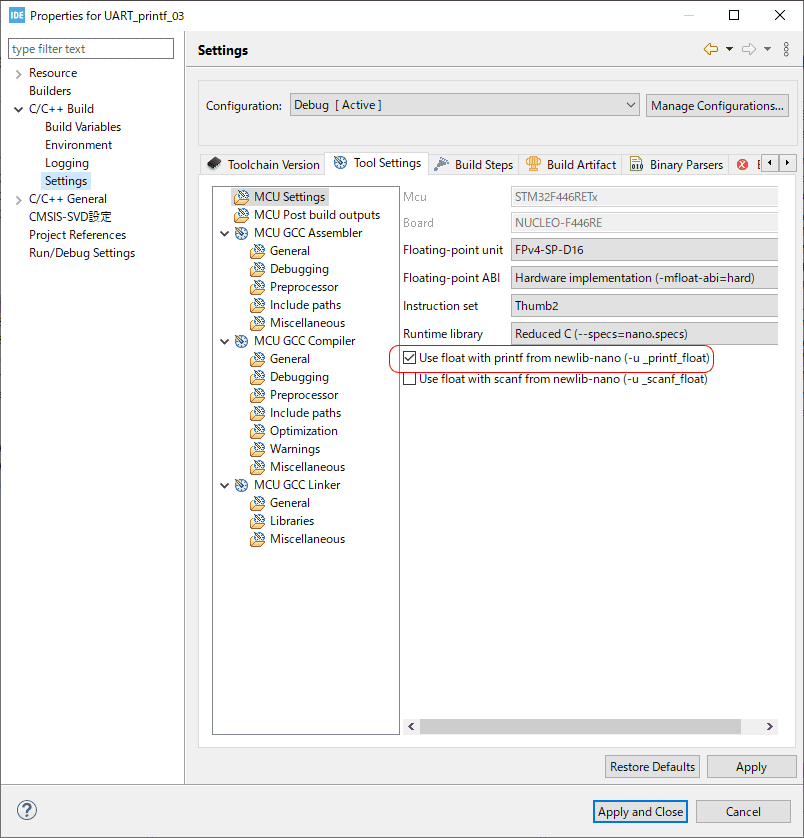Screen dimensions: 804x838
Task: Click the MCU GCC Linker tool icon
Action: (242, 485)
